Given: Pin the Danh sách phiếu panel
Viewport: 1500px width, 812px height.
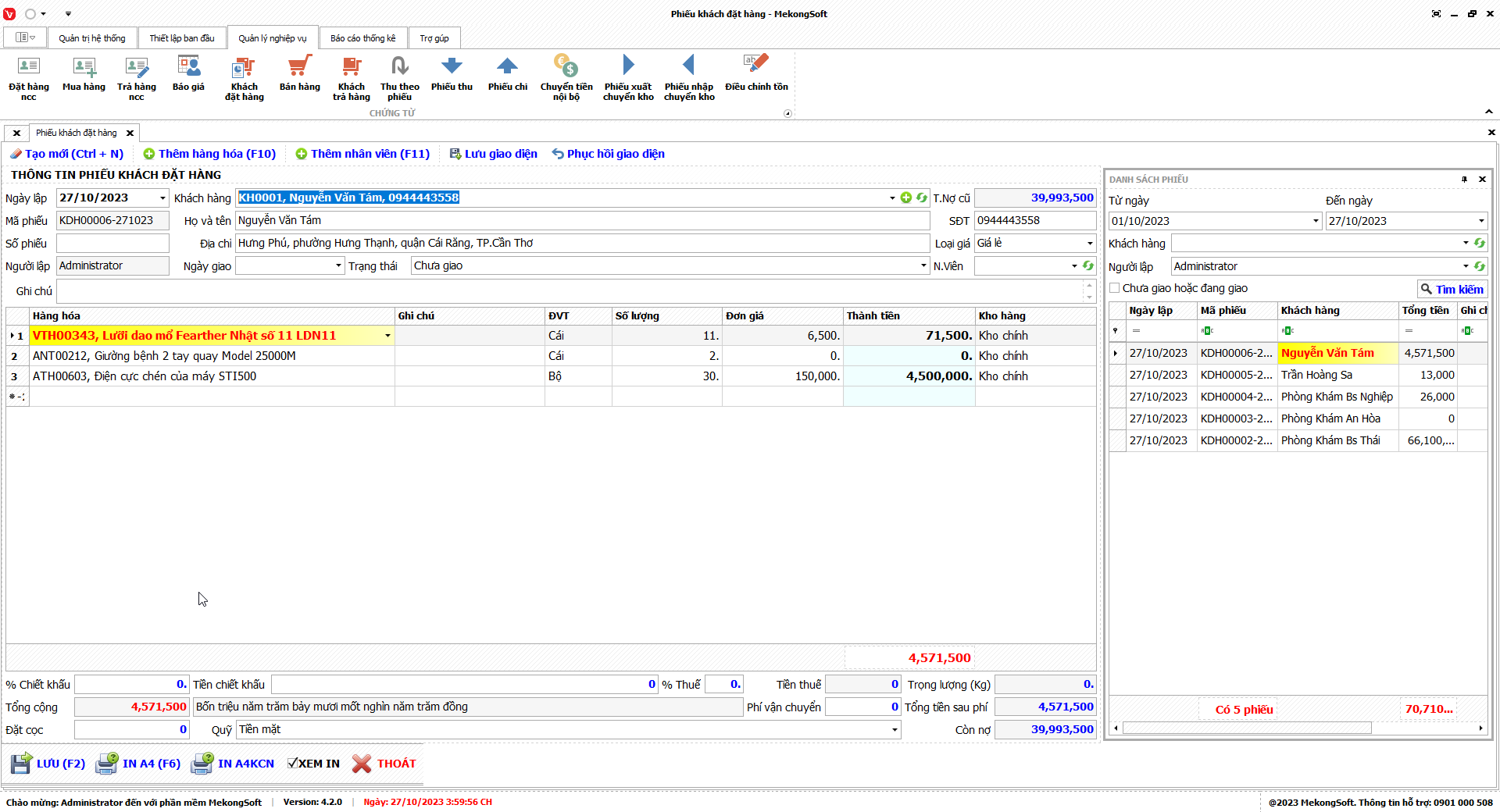Looking at the screenshot, I should [x=1464, y=180].
